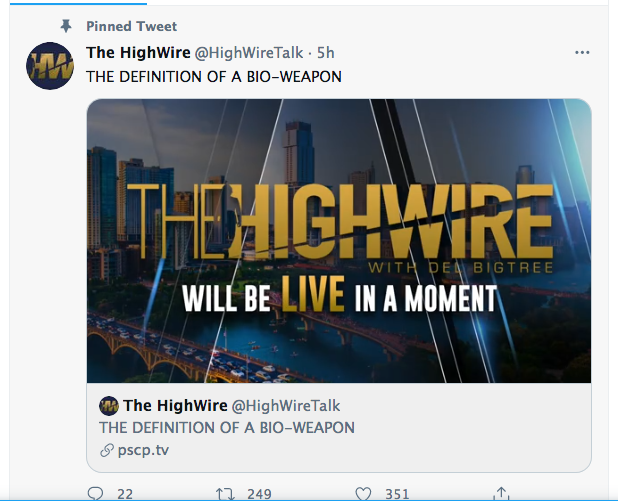Click the pinned tweet pin icon

coord(66,26)
